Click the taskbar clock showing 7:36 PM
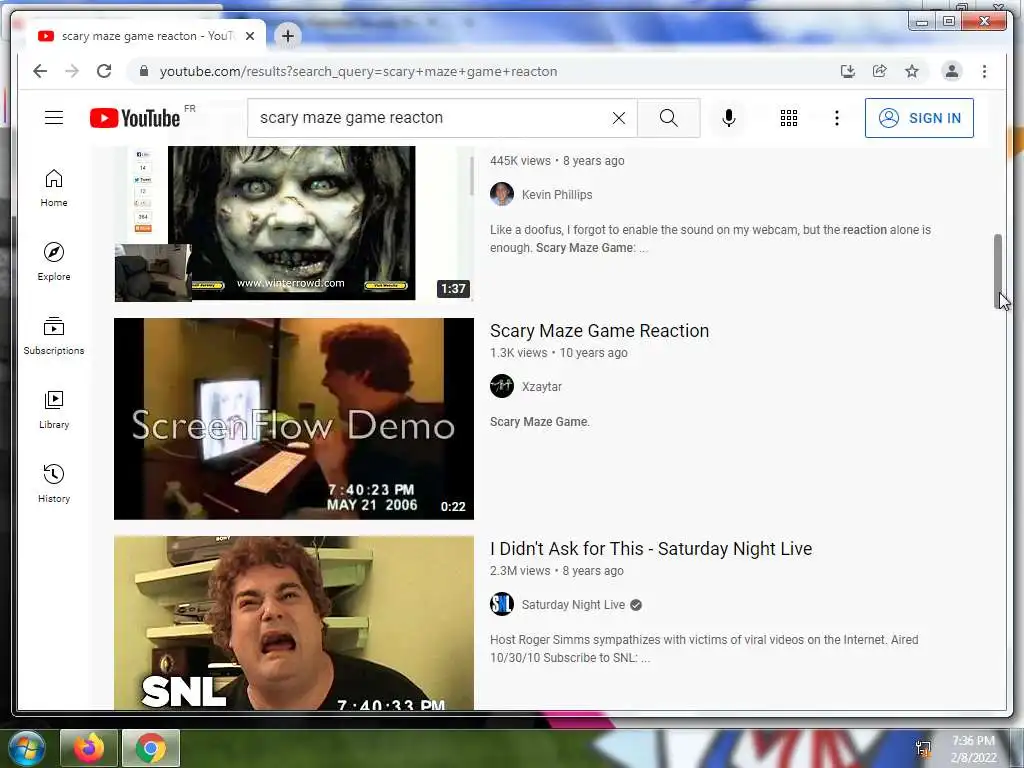1024x768 pixels. pos(973,749)
